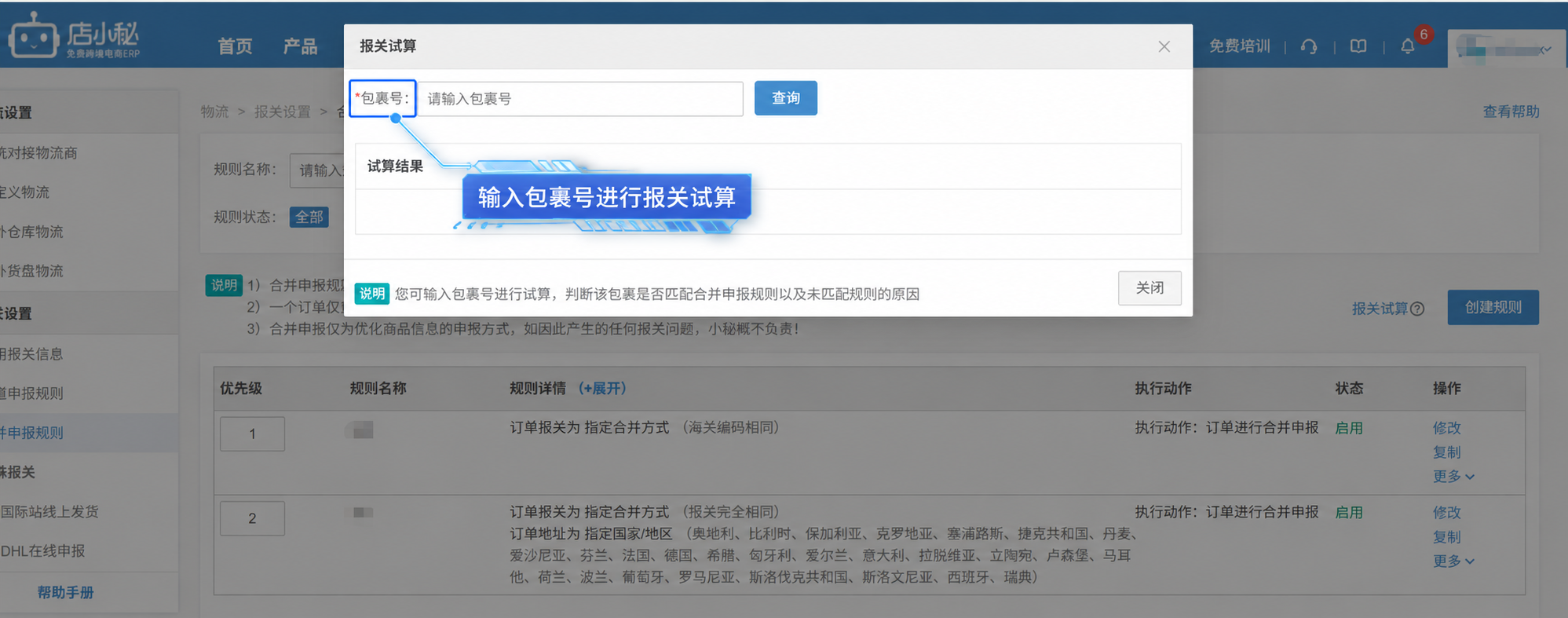
Task: Click 启用 status of rule 1
Action: [1349, 428]
